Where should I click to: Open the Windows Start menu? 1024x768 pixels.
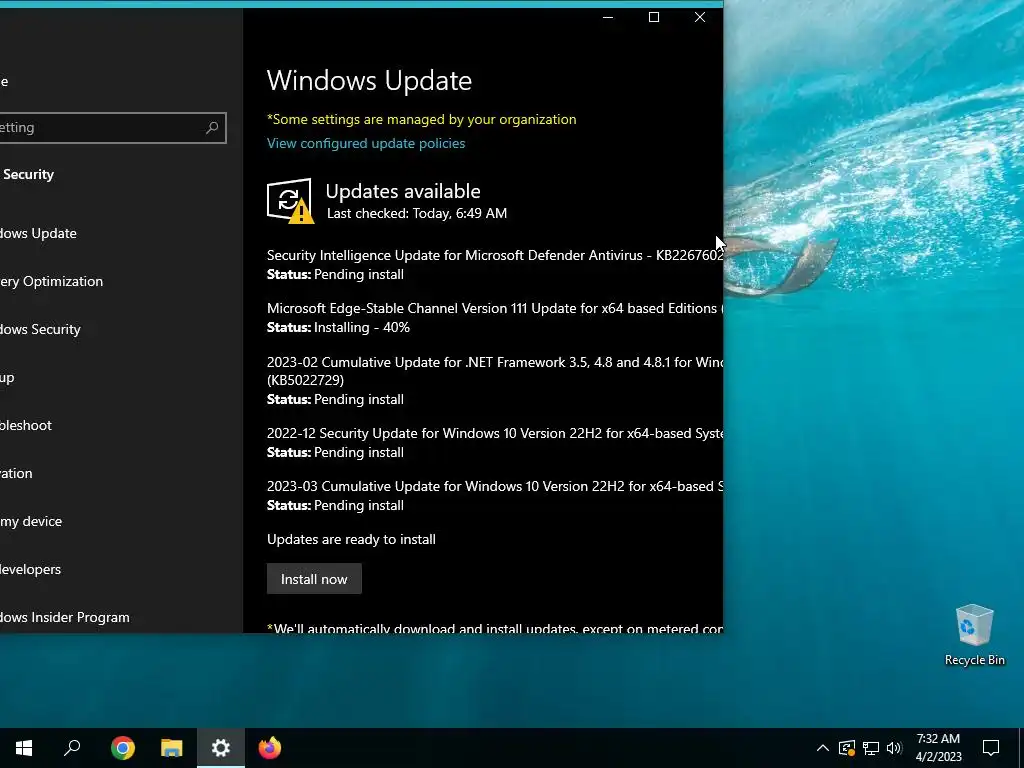tap(24, 748)
